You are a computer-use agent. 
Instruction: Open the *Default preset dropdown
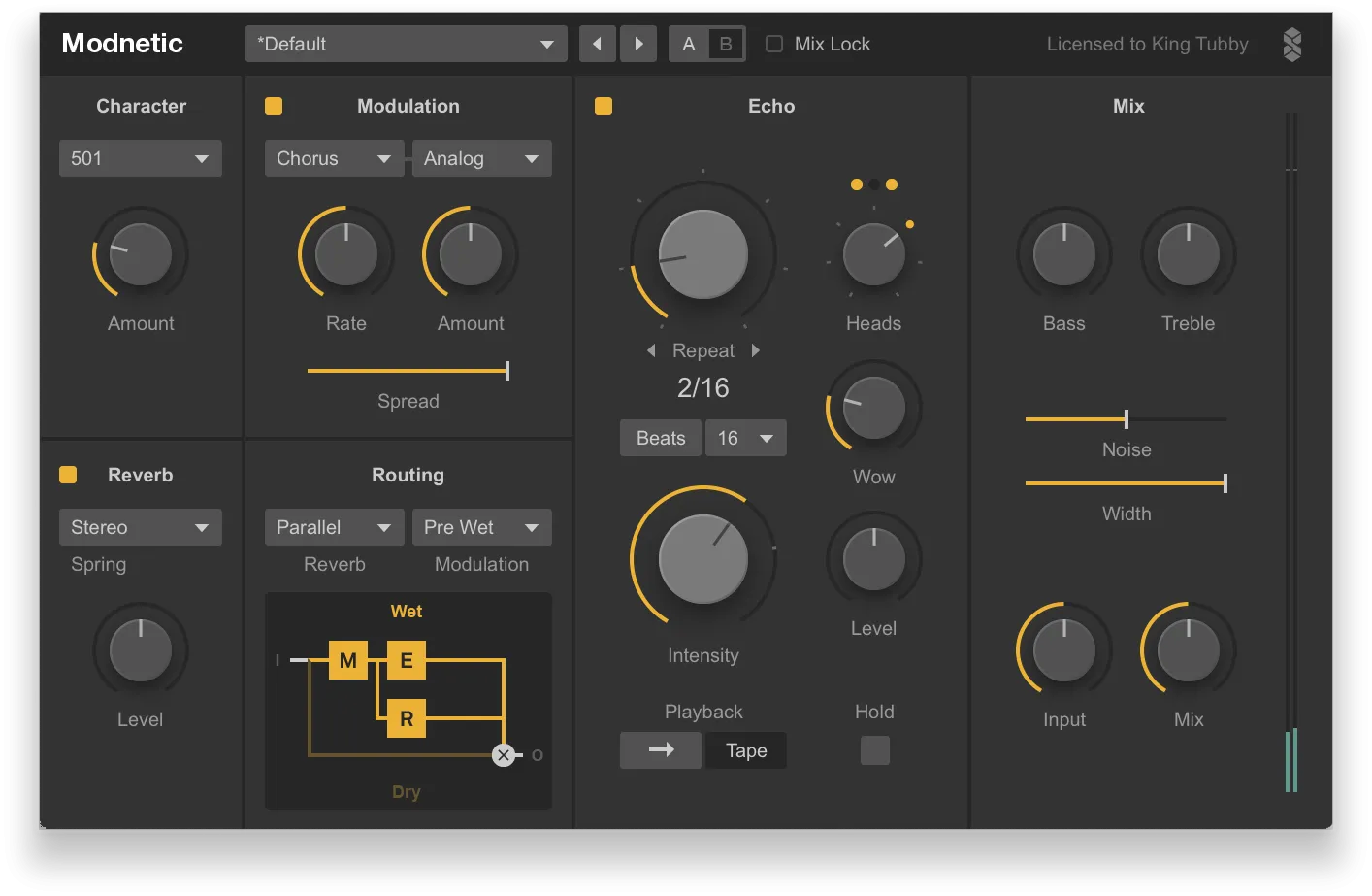pyautogui.click(x=407, y=44)
